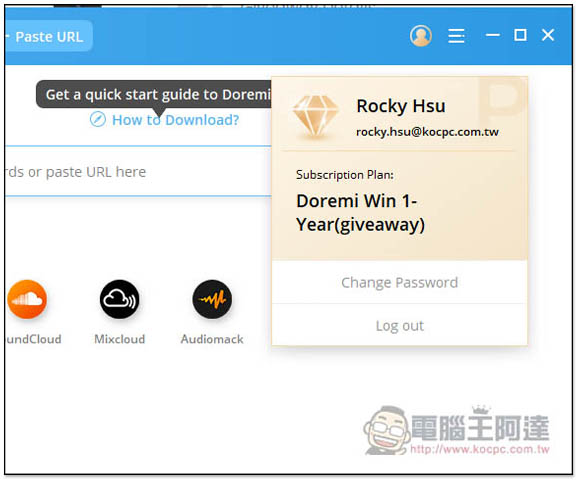
Task: Click the Doremi Win 1-Year(giveaway) plan text
Action: [x=360, y=212]
